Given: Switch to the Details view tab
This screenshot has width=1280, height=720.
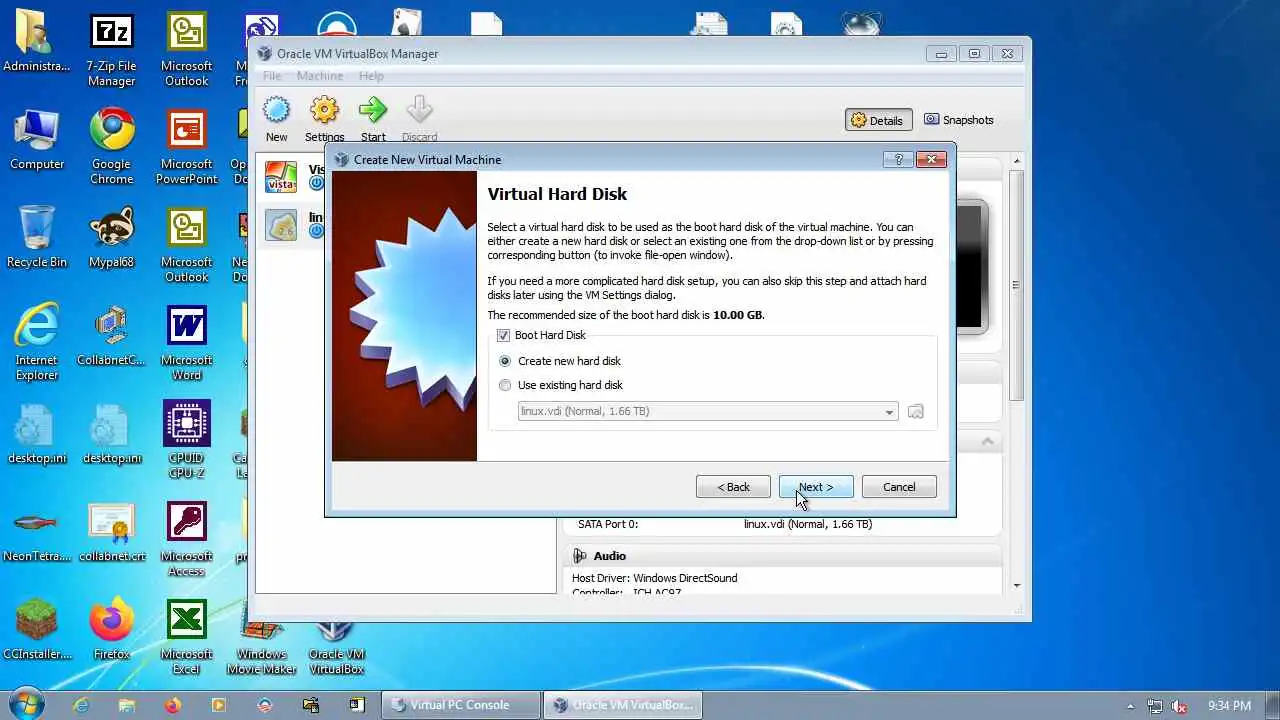Looking at the screenshot, I should click(x=877, y=120).
